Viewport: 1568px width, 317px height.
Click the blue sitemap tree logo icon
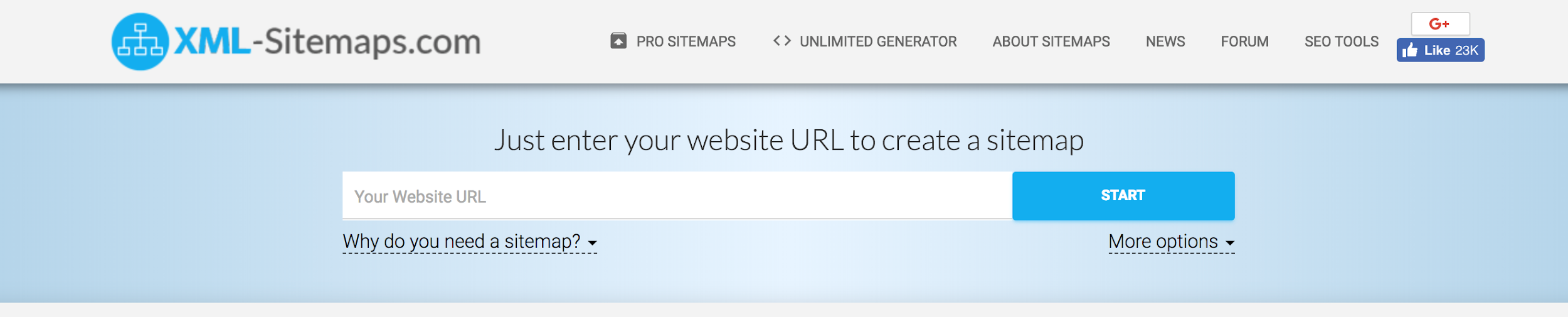coord(140,41)
